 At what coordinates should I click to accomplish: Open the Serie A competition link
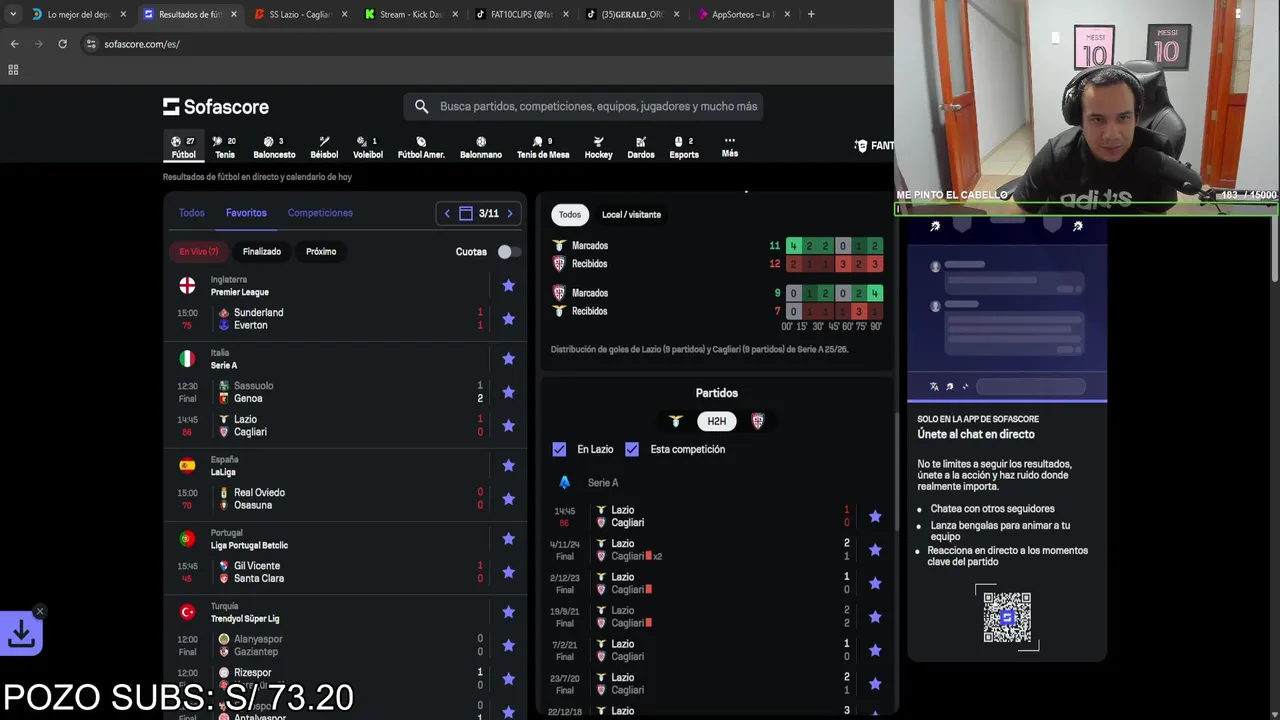click(x=602, y=483)
